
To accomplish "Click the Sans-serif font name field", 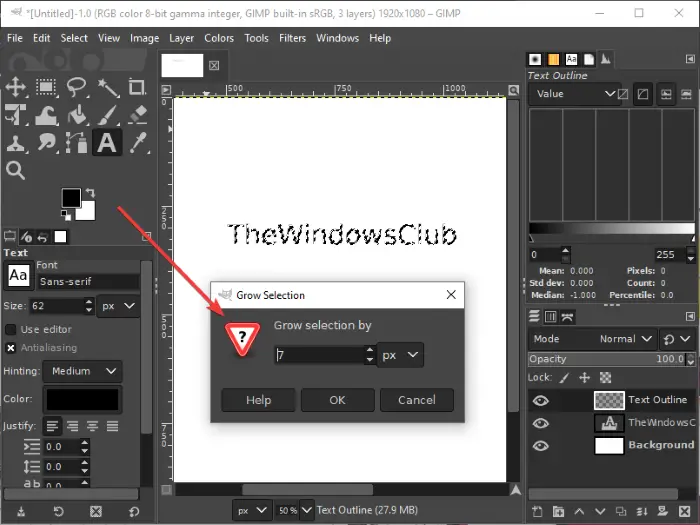I will click(x=88, y=282).
